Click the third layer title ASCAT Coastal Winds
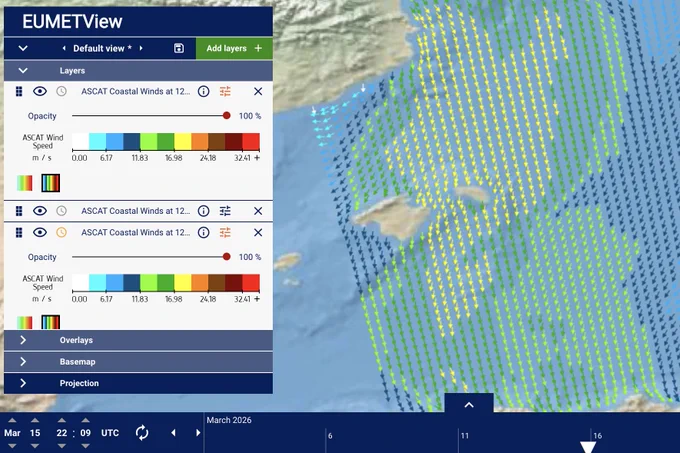 [x=135, y=232]
